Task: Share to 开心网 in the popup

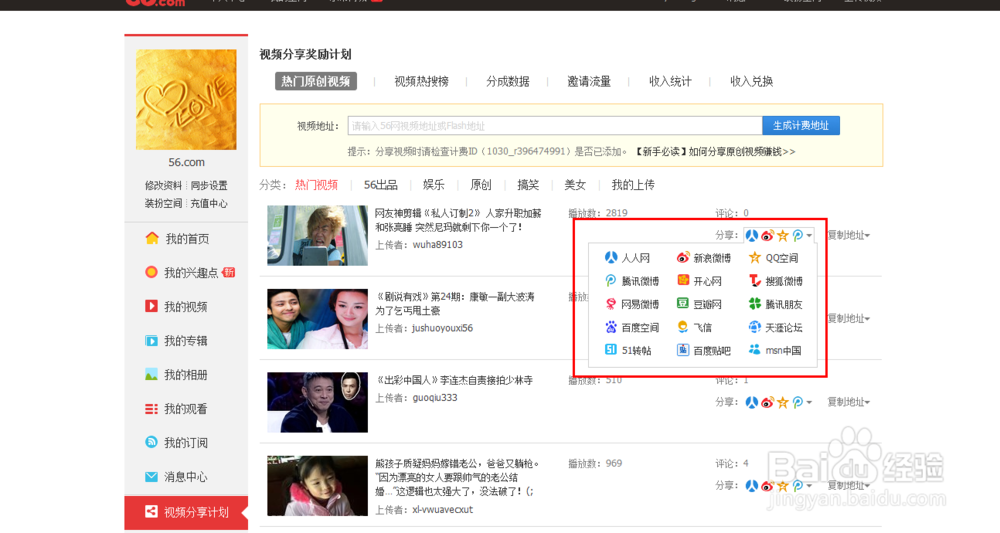Action: pos(699,281)
